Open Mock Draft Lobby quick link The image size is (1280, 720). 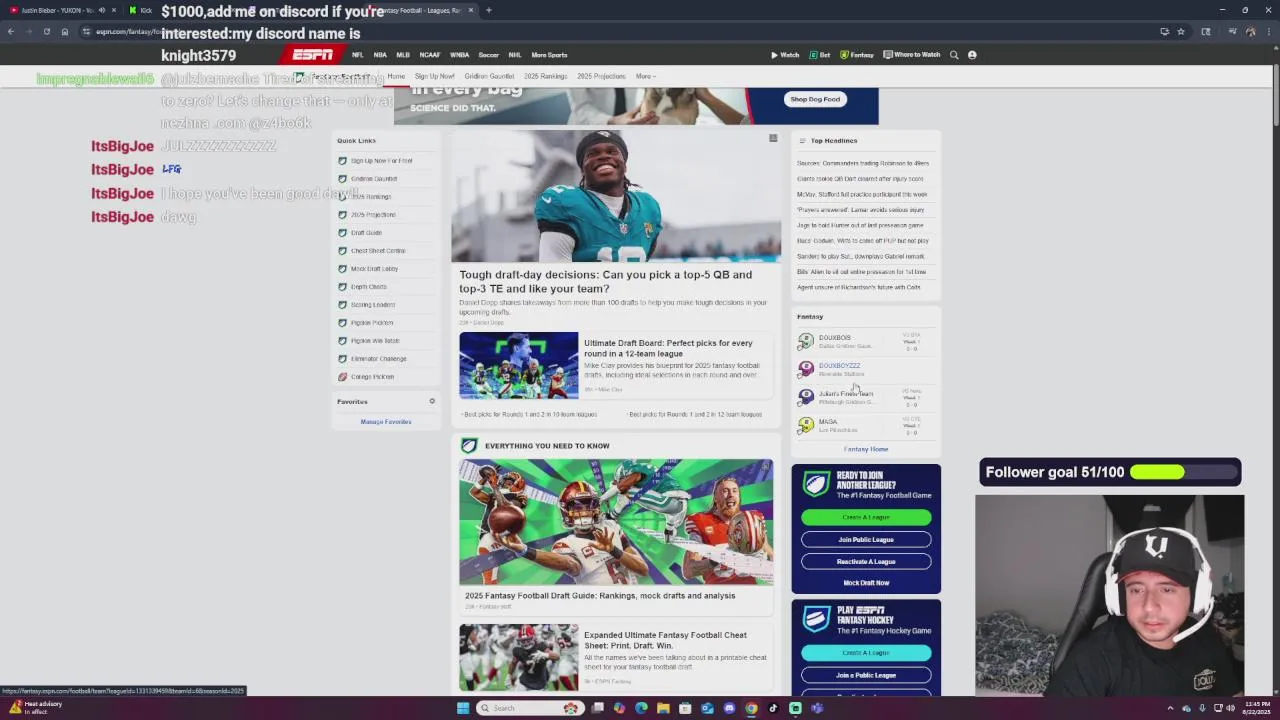[374, 269]
